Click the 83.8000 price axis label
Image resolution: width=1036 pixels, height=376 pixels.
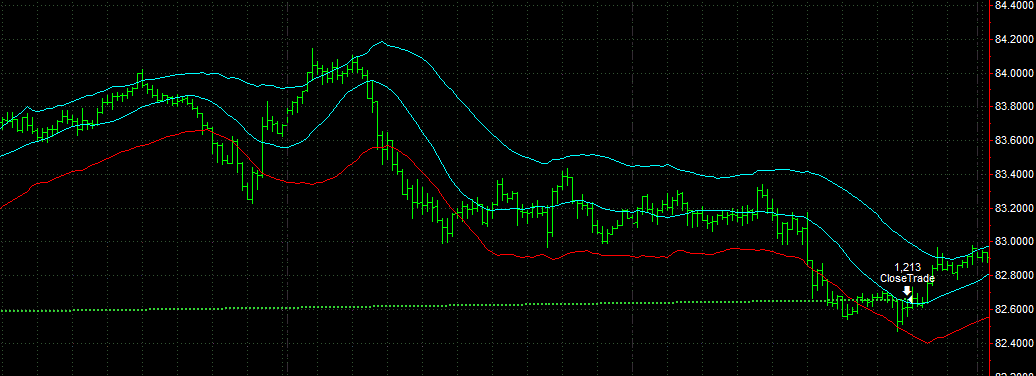1014,106
